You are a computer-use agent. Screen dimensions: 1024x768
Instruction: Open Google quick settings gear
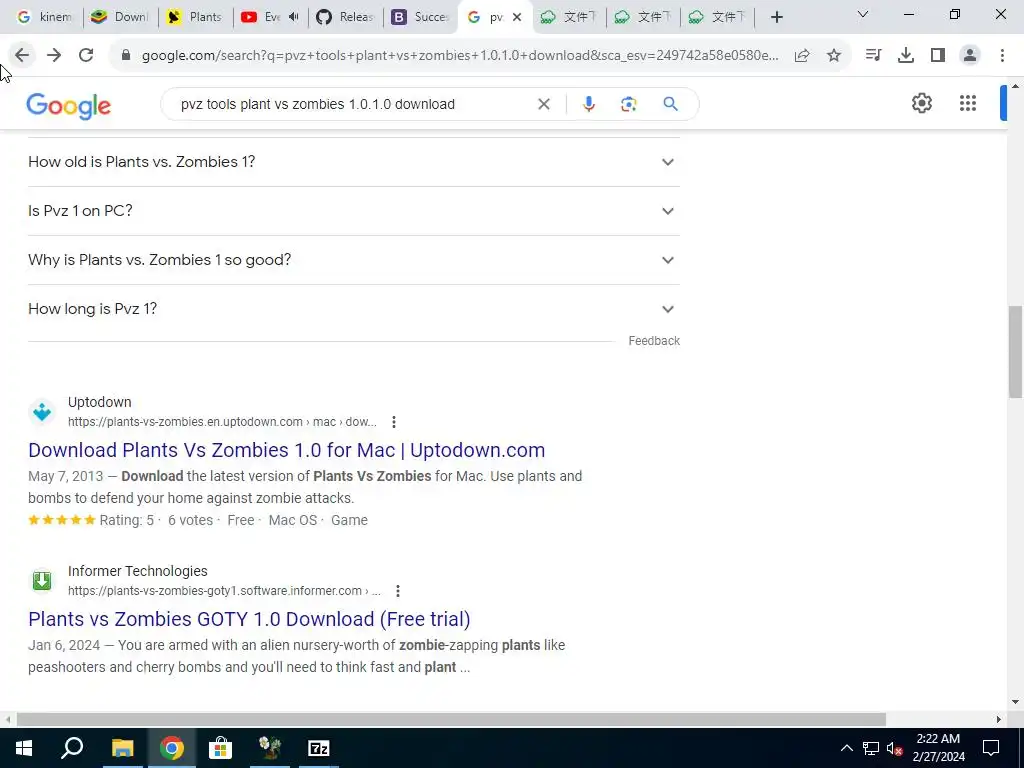(921, 103)
